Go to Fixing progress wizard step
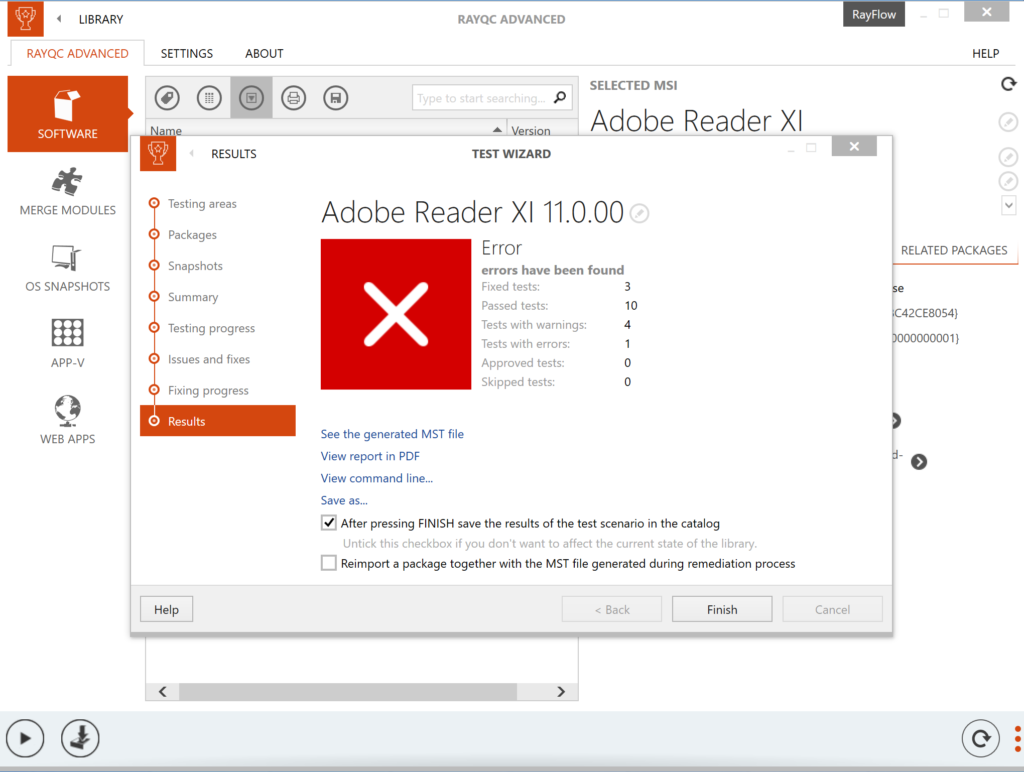Image resolution: width=1024 pixels, height=772 pixels. click(x=208, y=390)
